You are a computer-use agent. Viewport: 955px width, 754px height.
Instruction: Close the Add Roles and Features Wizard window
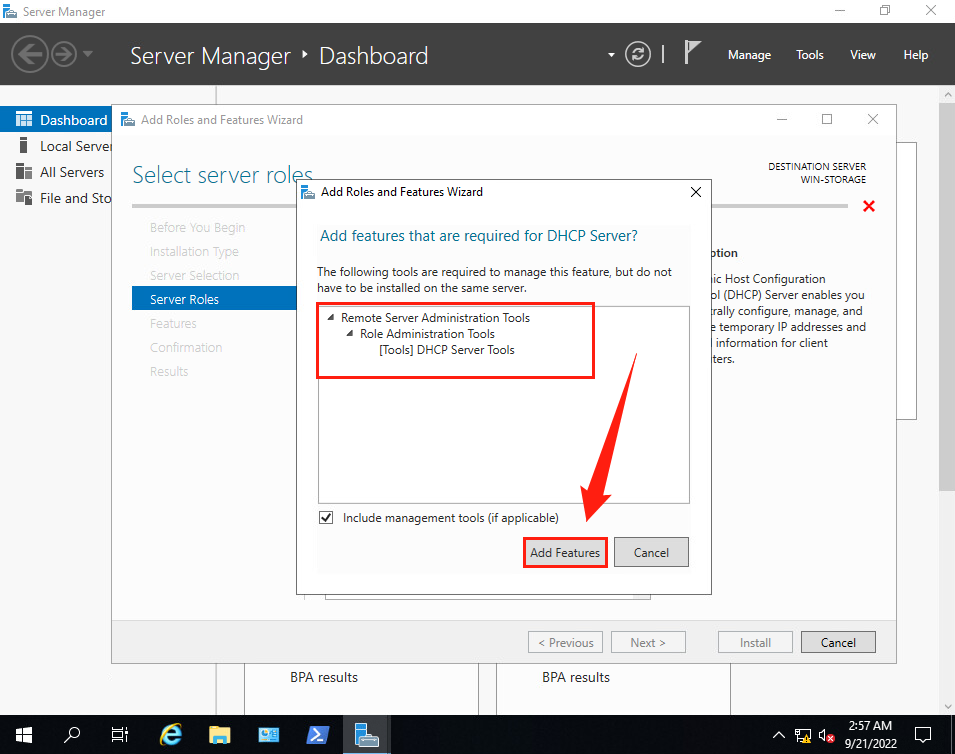[873, 119]
